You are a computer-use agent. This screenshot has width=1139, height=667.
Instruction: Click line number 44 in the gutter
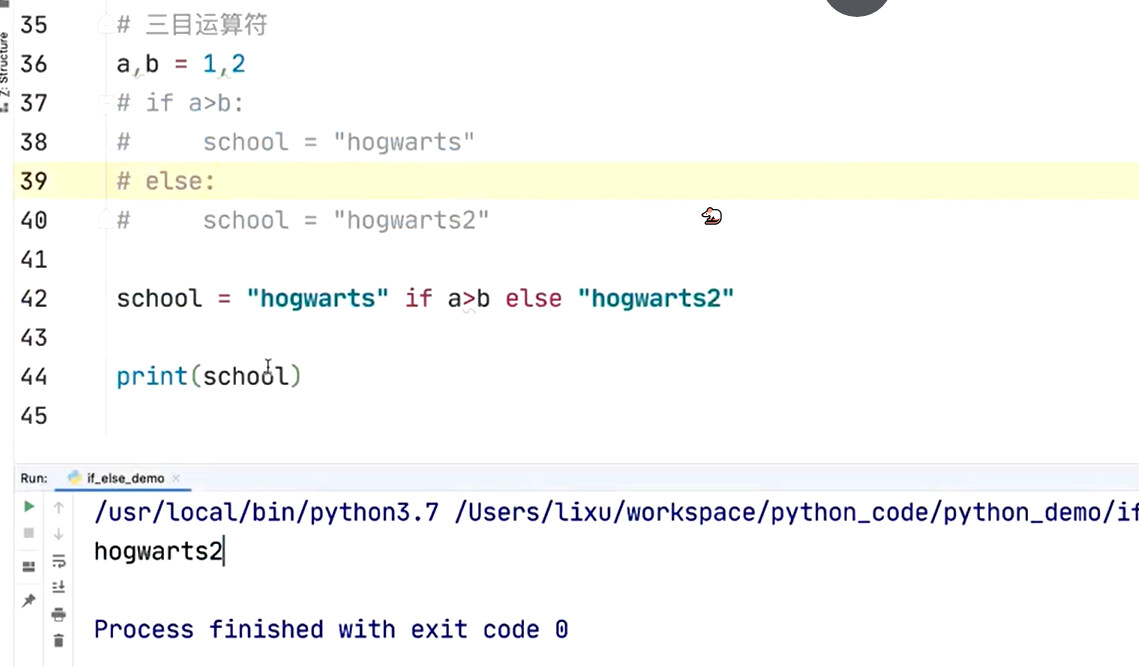pyautogui.click(x=34, y=376)
